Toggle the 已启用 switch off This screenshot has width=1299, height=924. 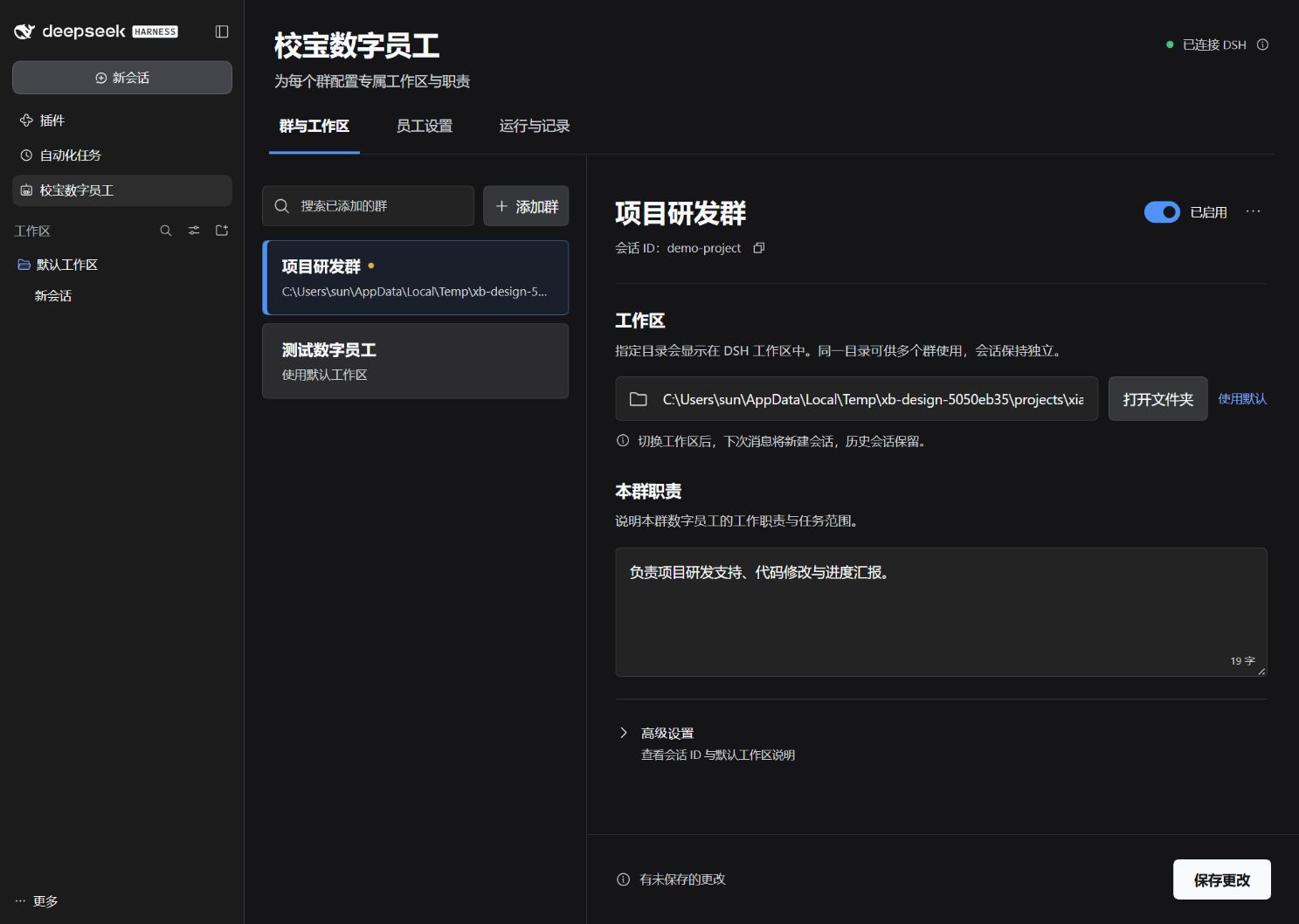click(x=1162, y=212)
